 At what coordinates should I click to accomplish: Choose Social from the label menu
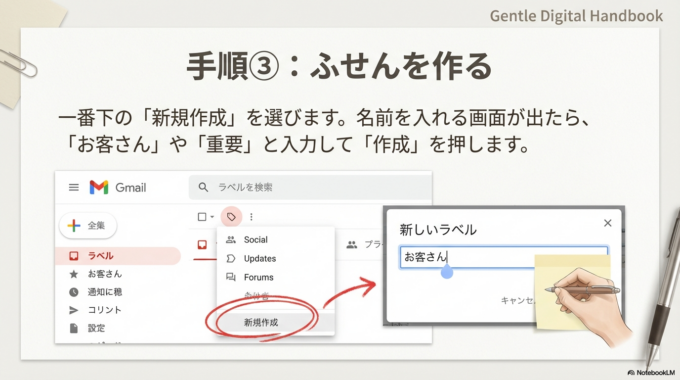[276, 240]
